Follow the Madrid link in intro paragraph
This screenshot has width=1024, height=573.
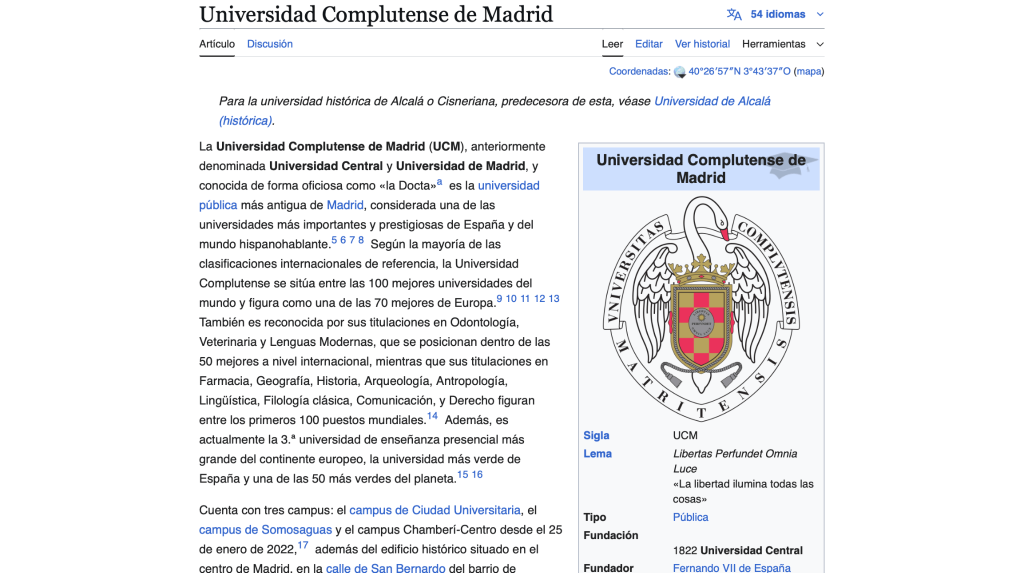click(x=345, y=205)
